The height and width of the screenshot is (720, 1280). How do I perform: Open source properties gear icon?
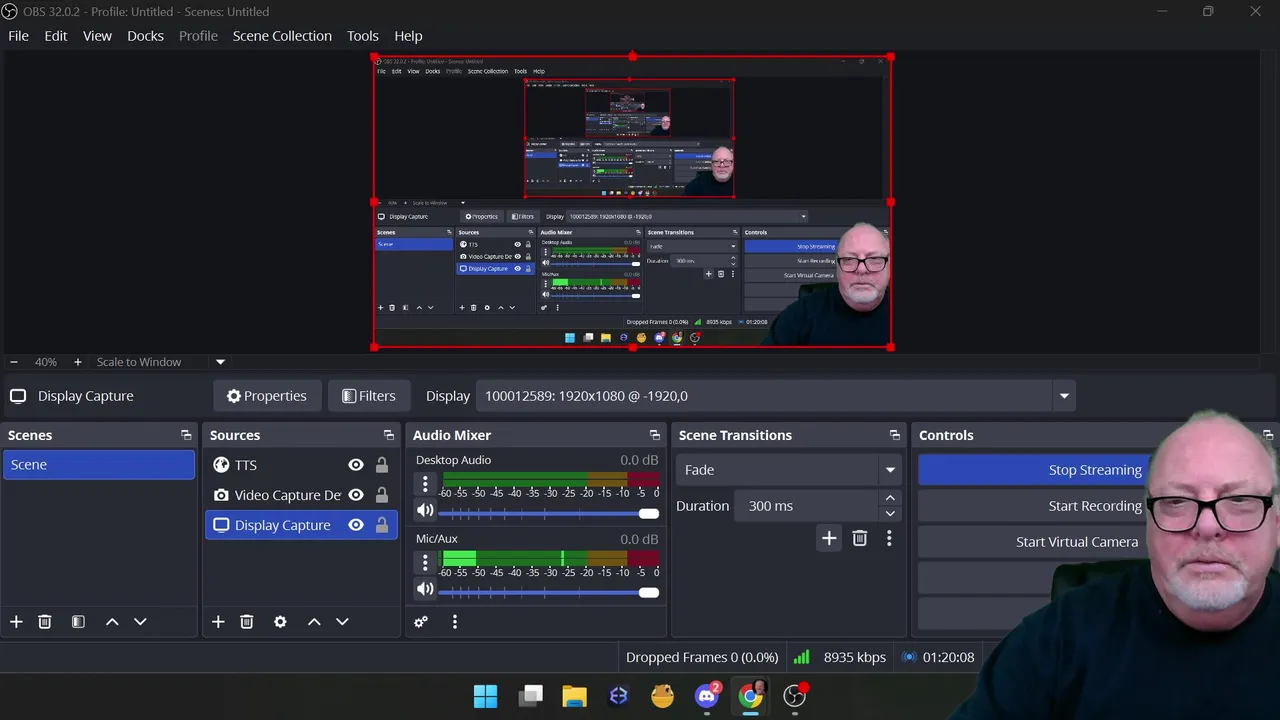[280, 622]
